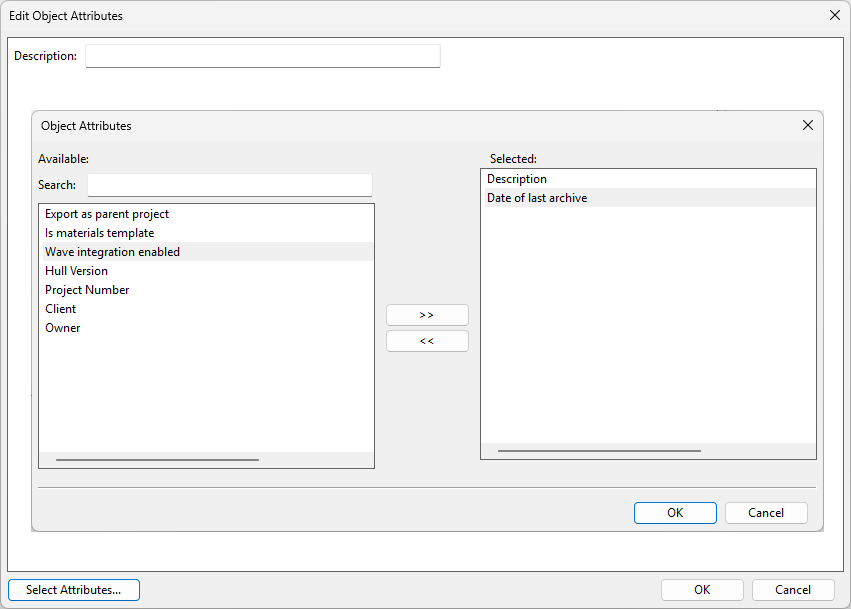Open Select Attributes... button
Viewport: 851px width, 609px height.
pyautogui.click(x=74, y=590)
